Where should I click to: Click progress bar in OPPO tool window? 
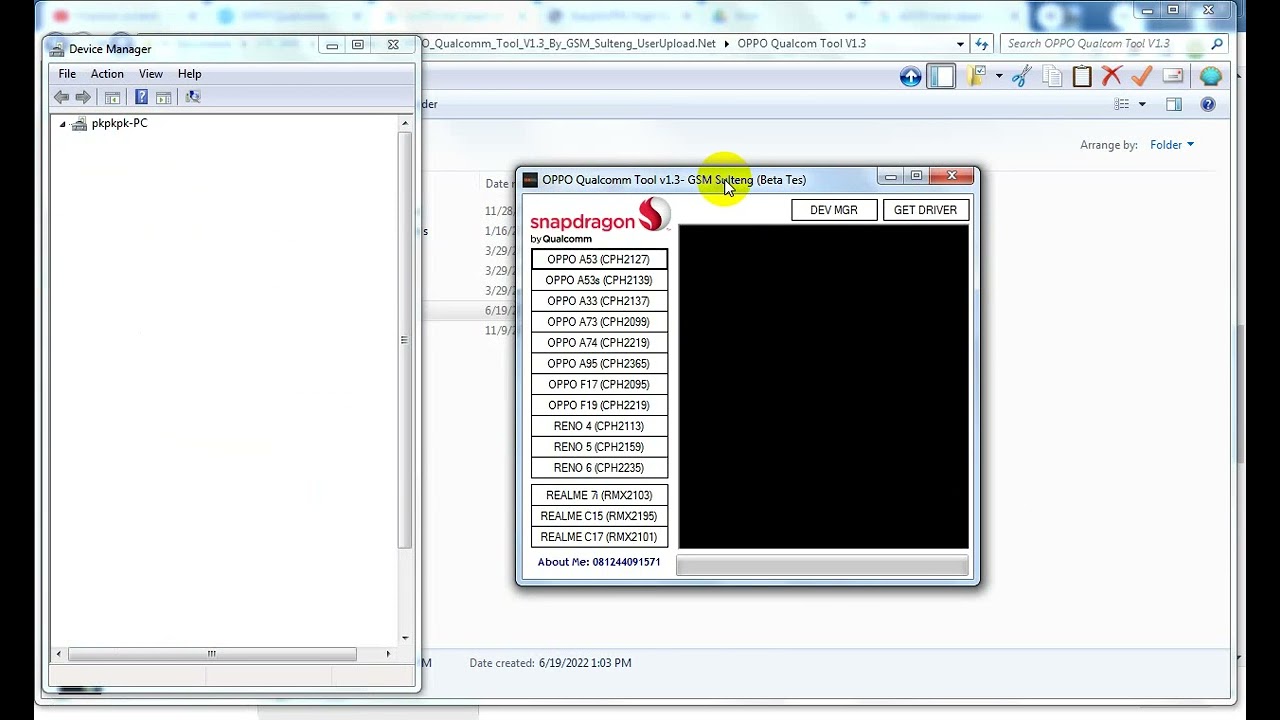point(822,566)
